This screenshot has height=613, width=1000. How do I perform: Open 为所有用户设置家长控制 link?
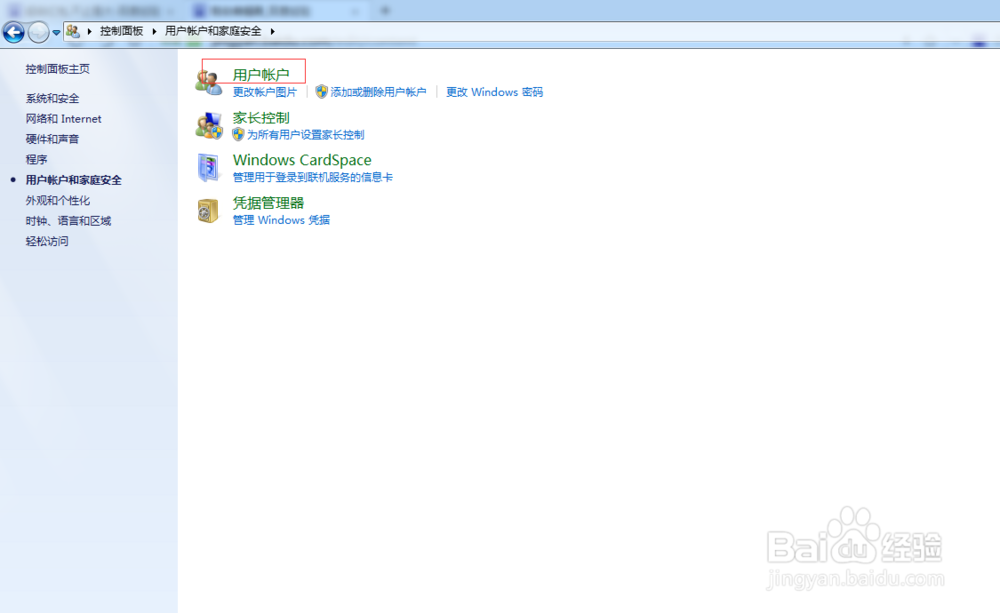pos(305,135)
